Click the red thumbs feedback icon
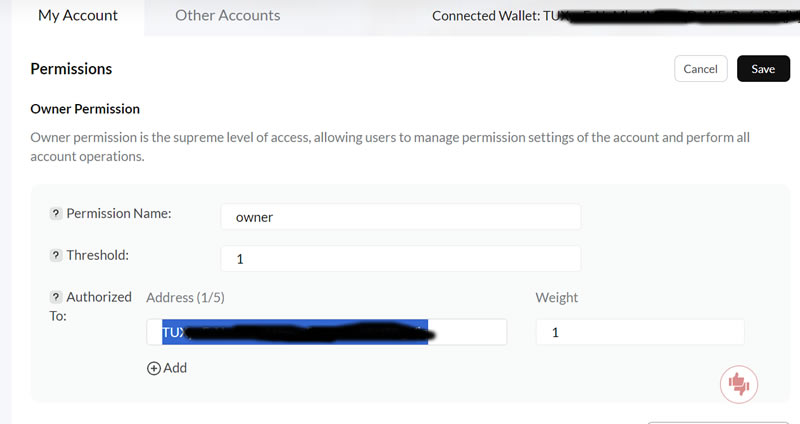 pyautogui.click(x=739, y=384)
